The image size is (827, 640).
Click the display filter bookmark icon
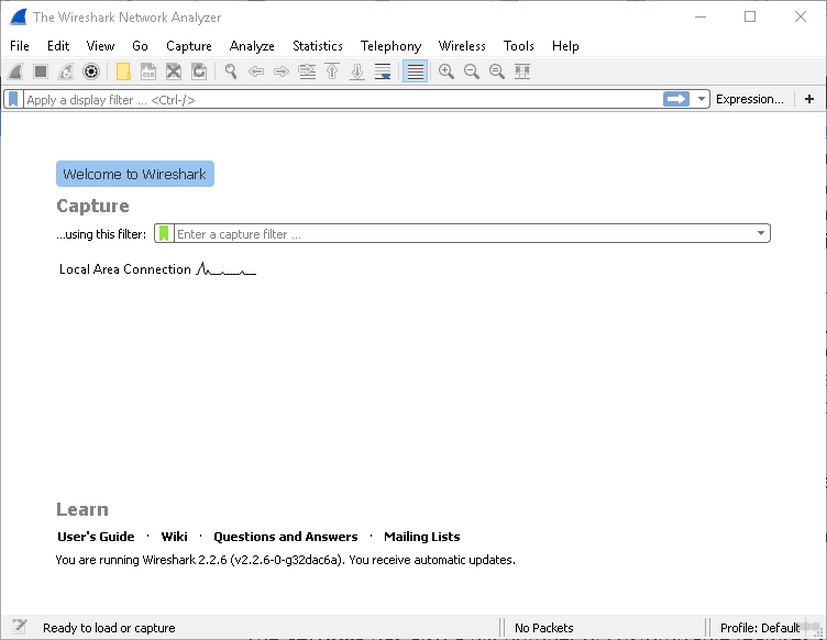[x=13, y=99]
